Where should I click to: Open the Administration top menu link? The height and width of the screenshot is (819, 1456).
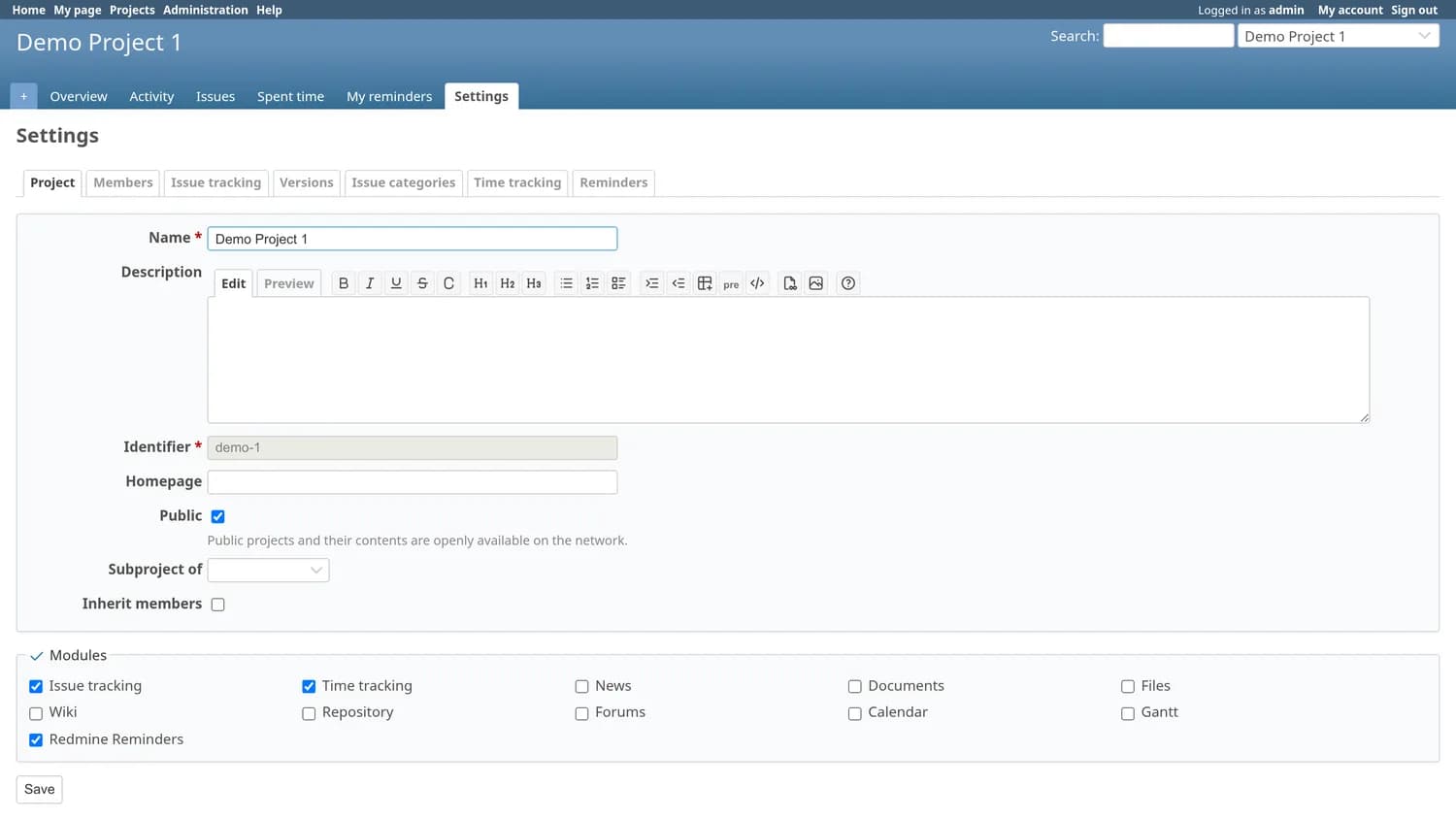coord(206,10)
